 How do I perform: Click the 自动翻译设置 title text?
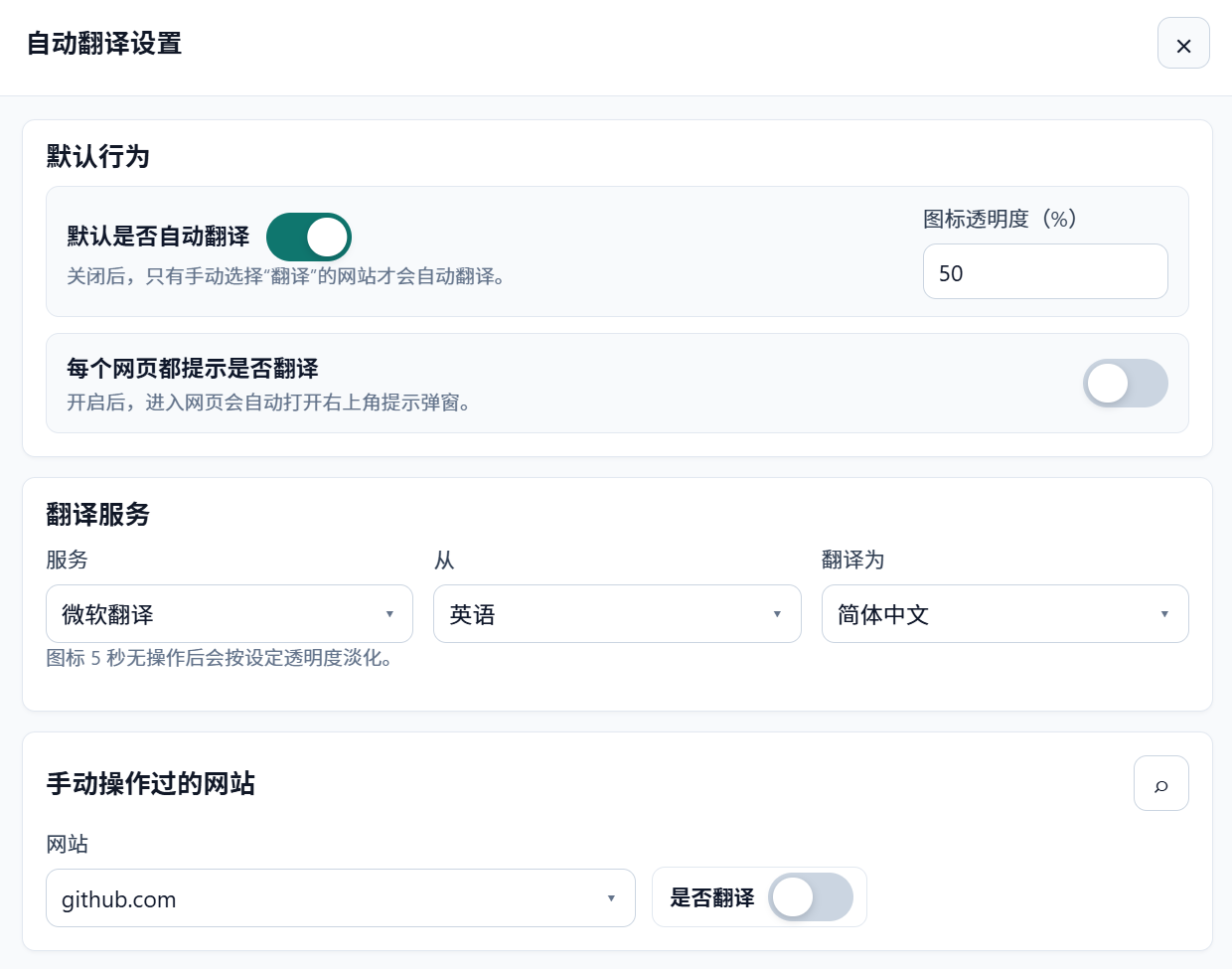pos(103,44)
